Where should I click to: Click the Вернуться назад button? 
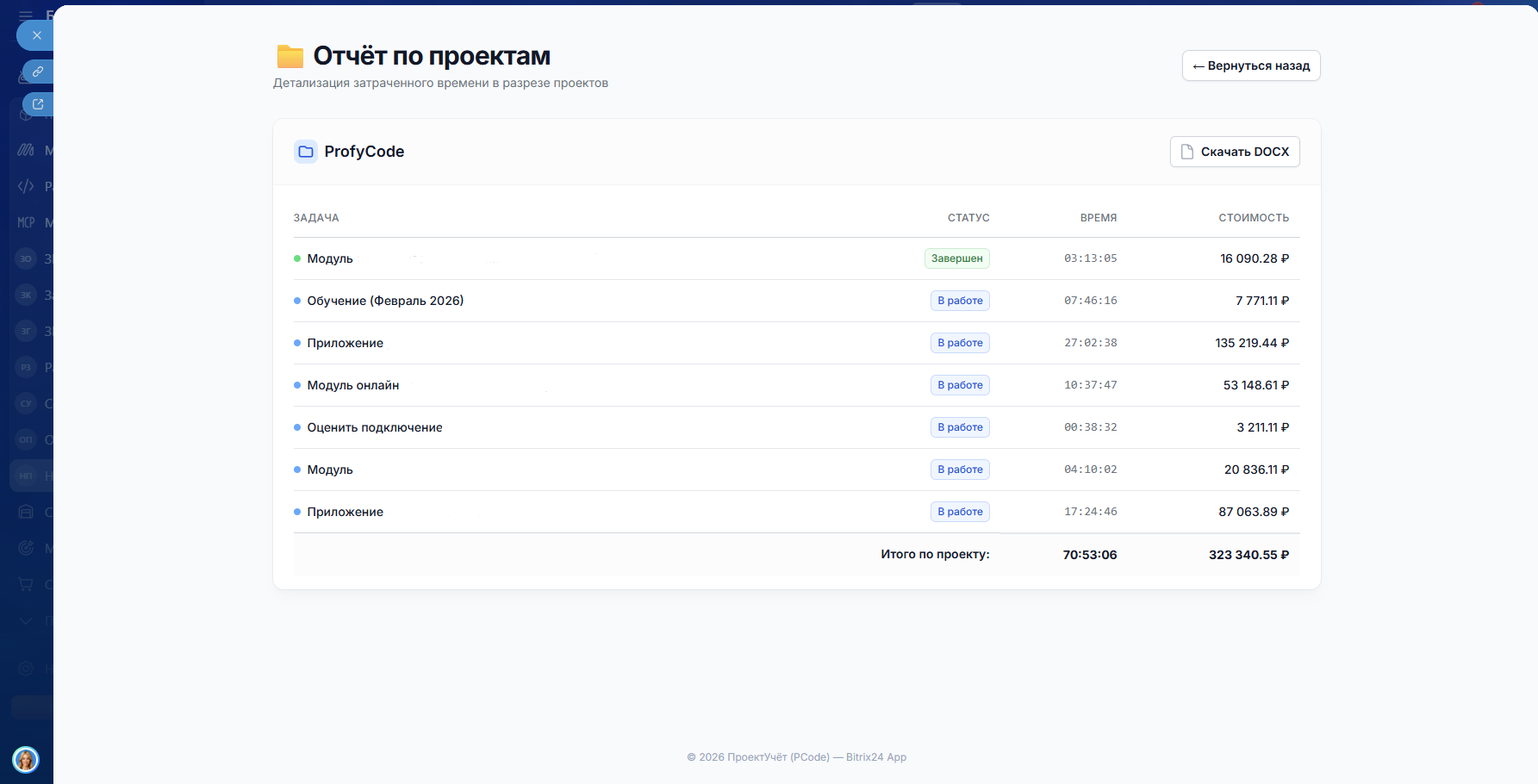[1251, 65]
